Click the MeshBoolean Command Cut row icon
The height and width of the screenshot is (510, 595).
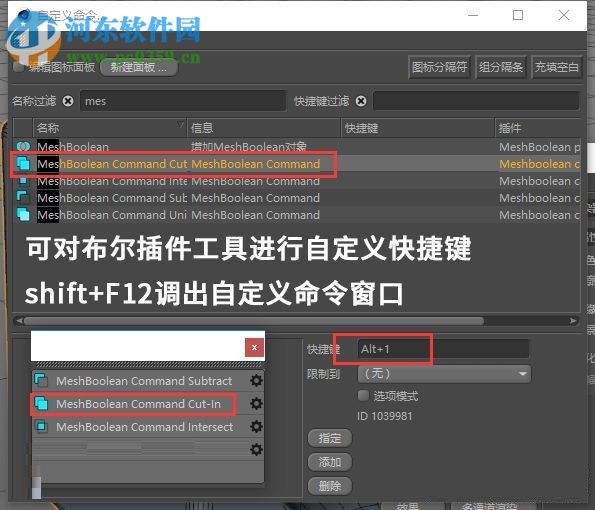click(23, 164)
